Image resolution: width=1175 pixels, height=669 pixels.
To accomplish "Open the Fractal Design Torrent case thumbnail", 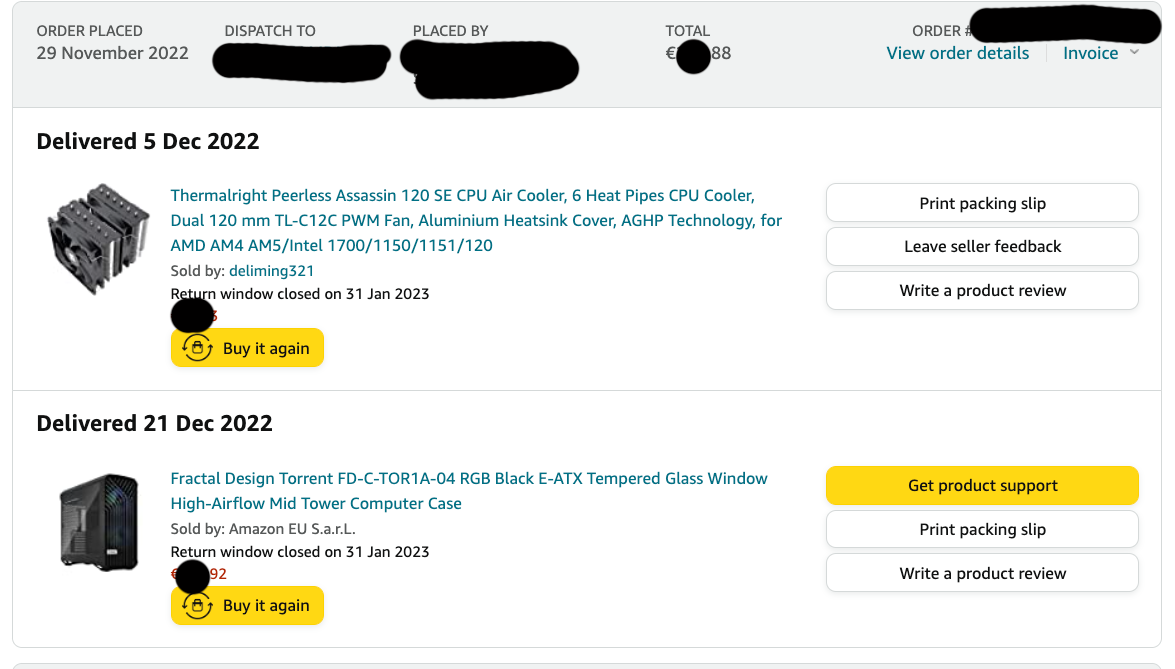I will (98, 522).
